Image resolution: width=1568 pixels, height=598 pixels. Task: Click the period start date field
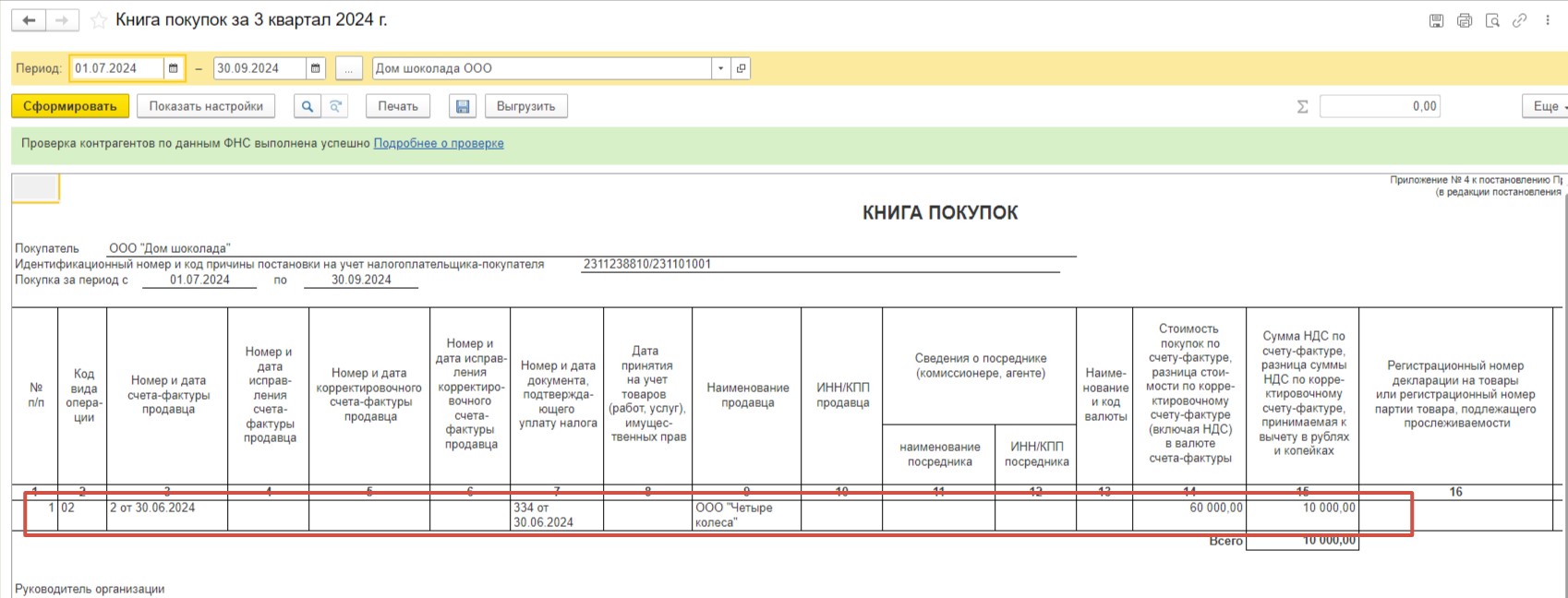point(117,68)
